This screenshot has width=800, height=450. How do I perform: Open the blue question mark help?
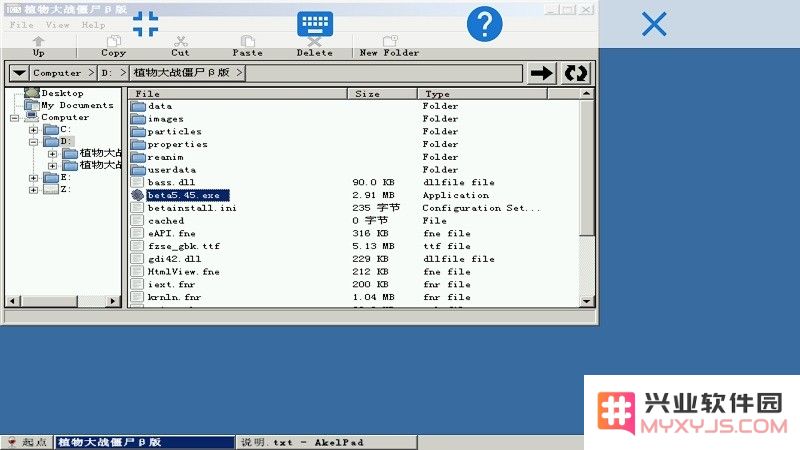pyautogui.click(x=484, y=24)
